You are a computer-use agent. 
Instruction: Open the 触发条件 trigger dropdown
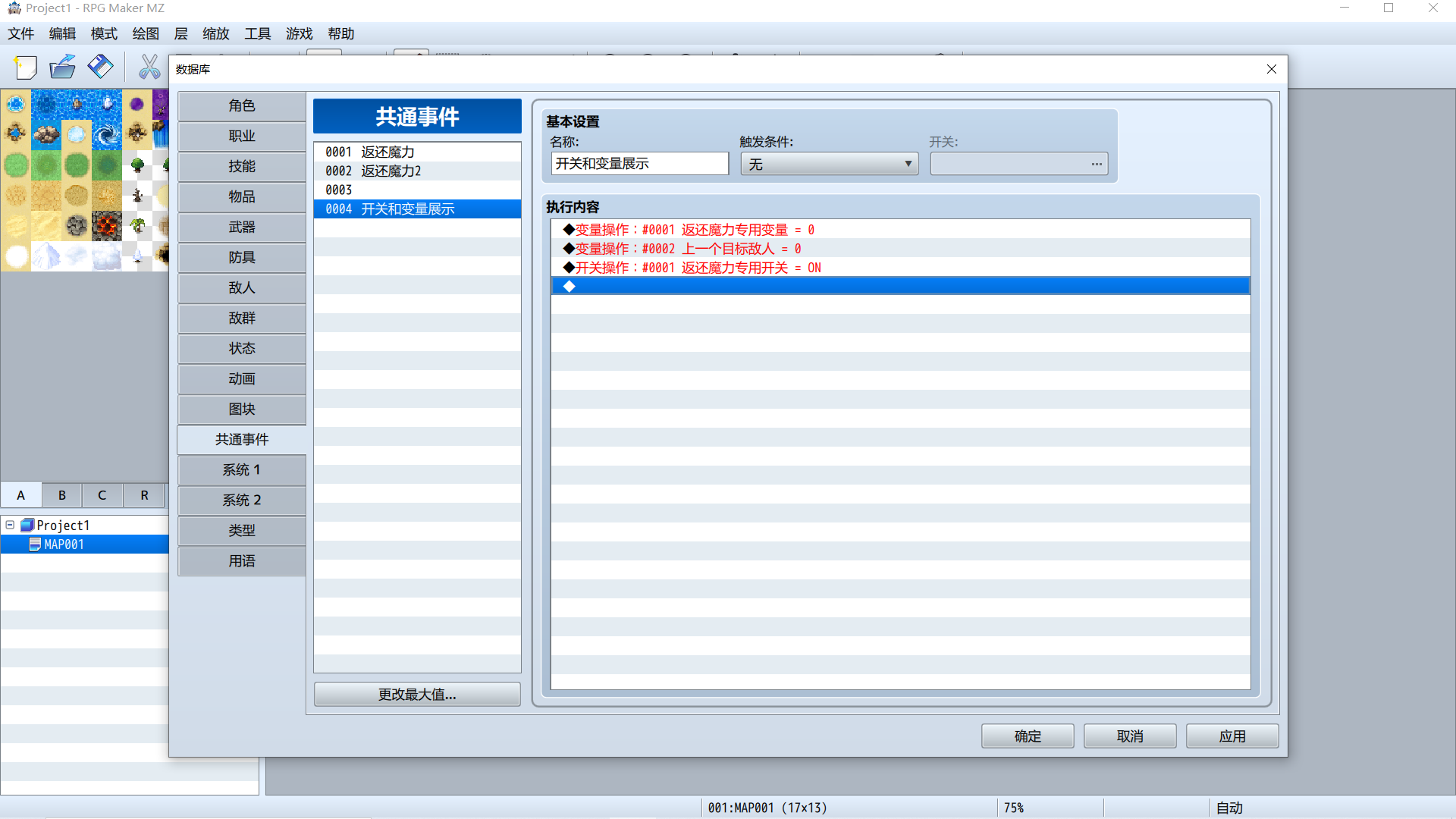830,164
